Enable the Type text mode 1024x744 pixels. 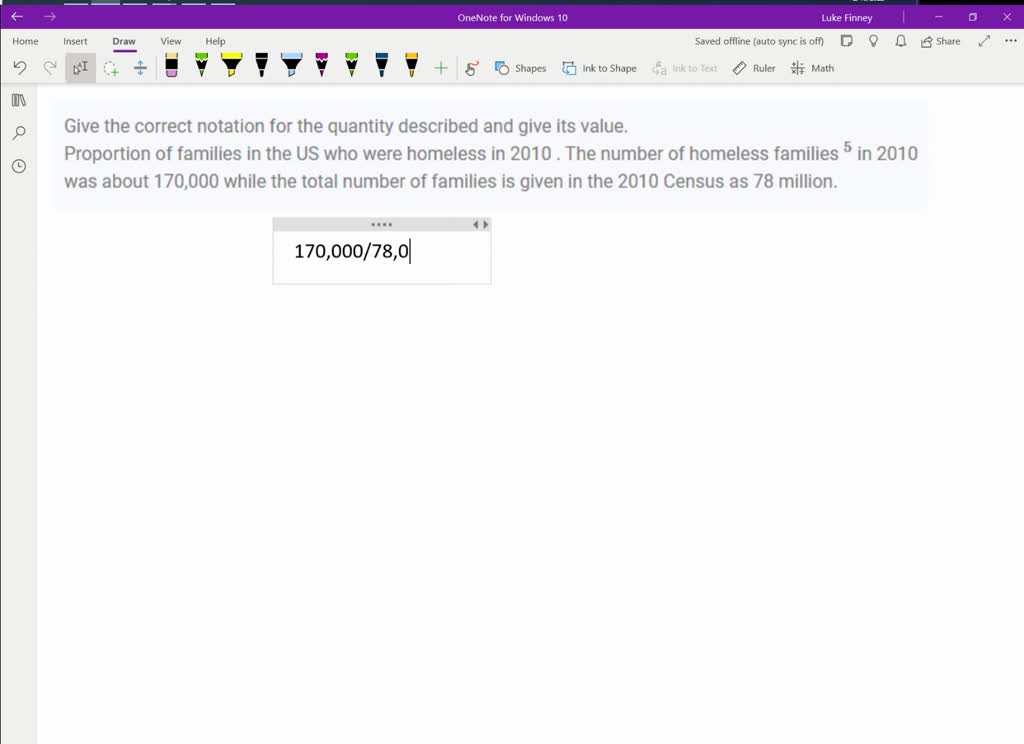tap(78, 67)
